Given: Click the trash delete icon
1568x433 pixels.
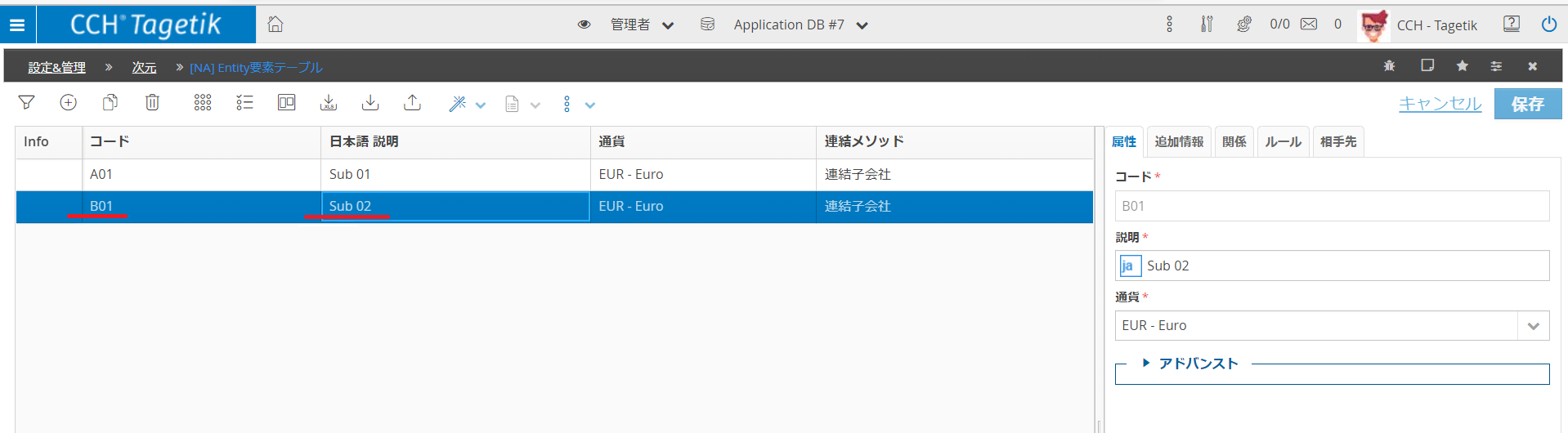Looking at the screenshot, I should click(152, 103).
